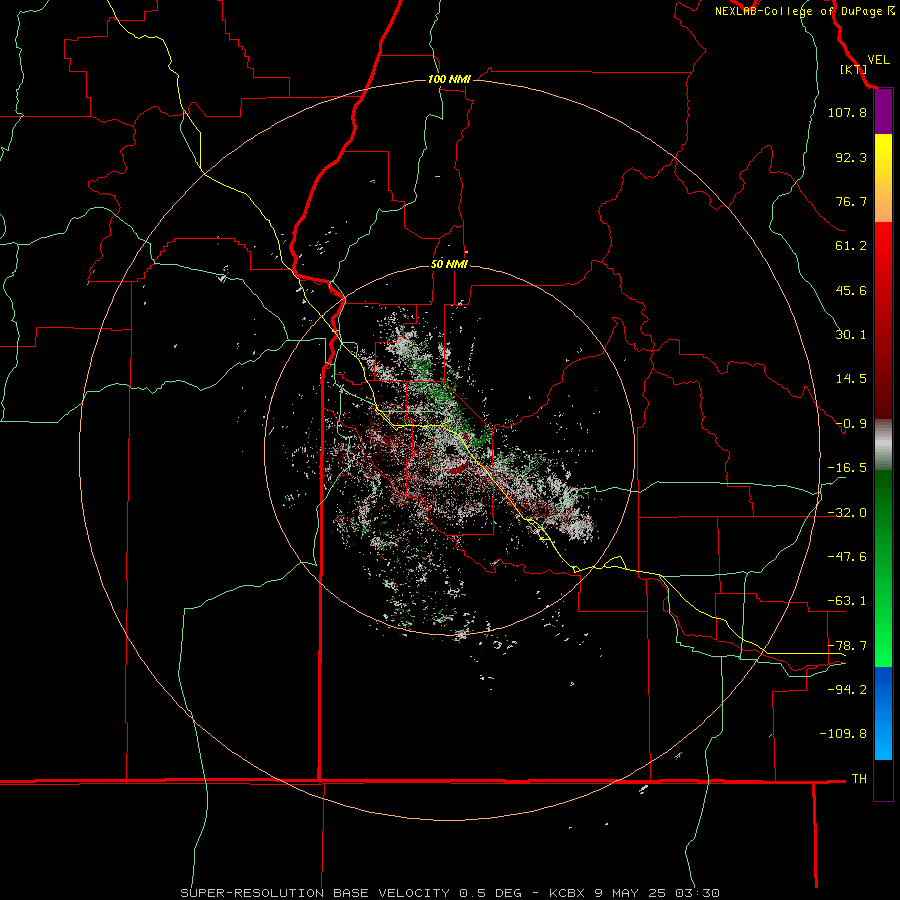The width and height of the screenshot is (900, 900).
Task: Click the blue segment of the color bar
Action: pos(883,713)
